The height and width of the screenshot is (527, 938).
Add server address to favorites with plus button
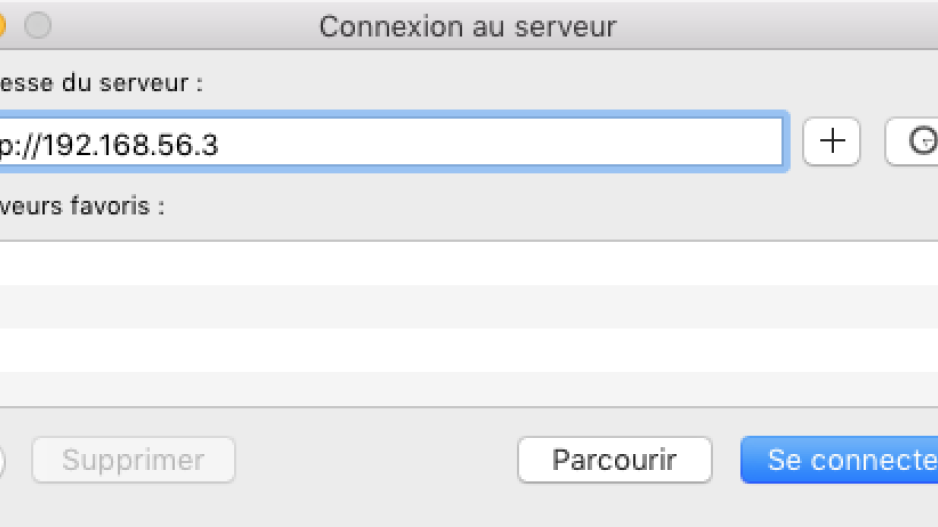[x=831, y=142]
